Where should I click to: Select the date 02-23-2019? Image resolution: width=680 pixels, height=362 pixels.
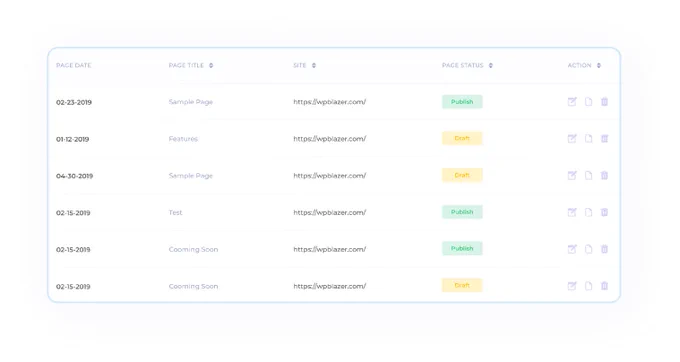74,102
